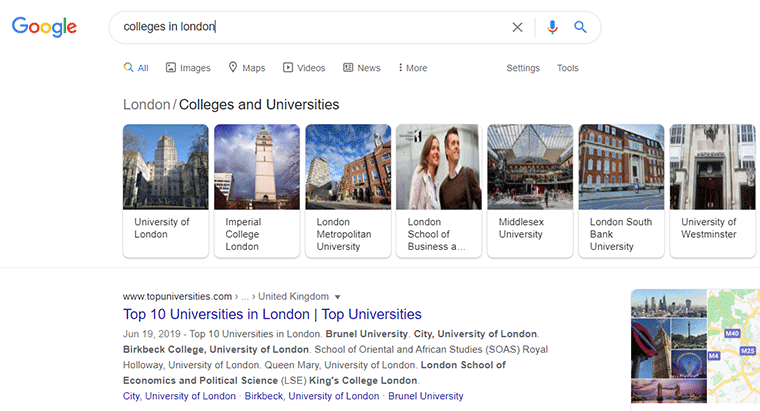Image resolution: width=760 pixels, height=411 pixels.
Task: Open the University of London card
Action: pos(165,190)
